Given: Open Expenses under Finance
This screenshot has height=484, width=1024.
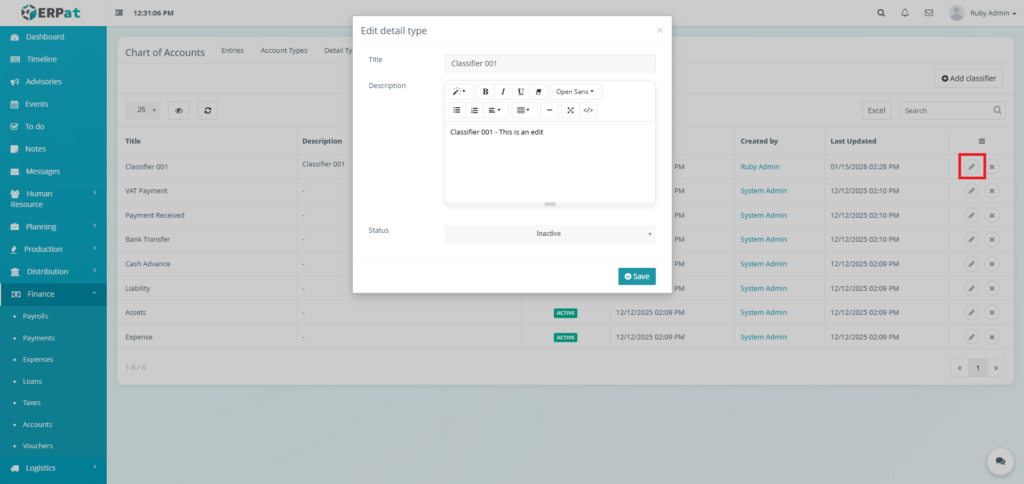Looking at the screenshot, I should pos(38,359).
